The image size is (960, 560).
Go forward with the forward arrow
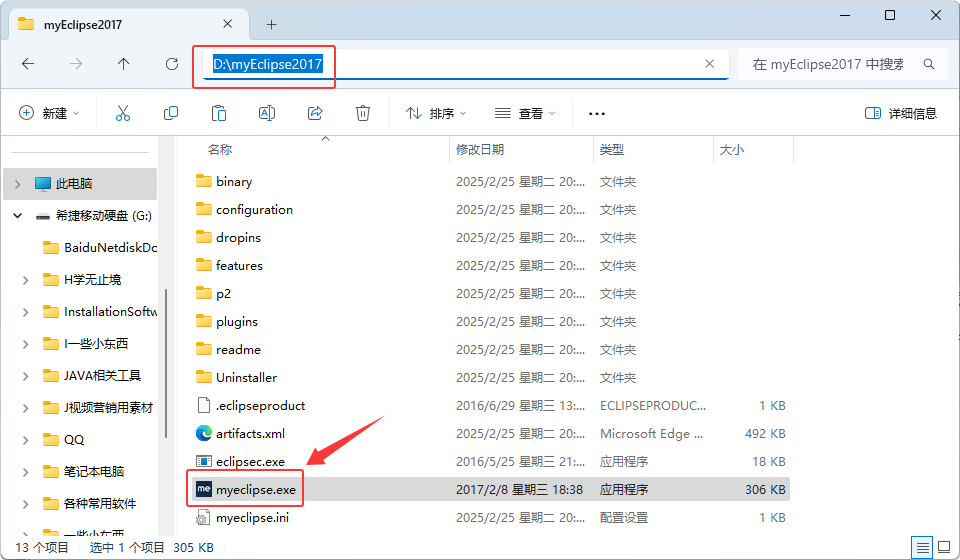coord(76,64)
